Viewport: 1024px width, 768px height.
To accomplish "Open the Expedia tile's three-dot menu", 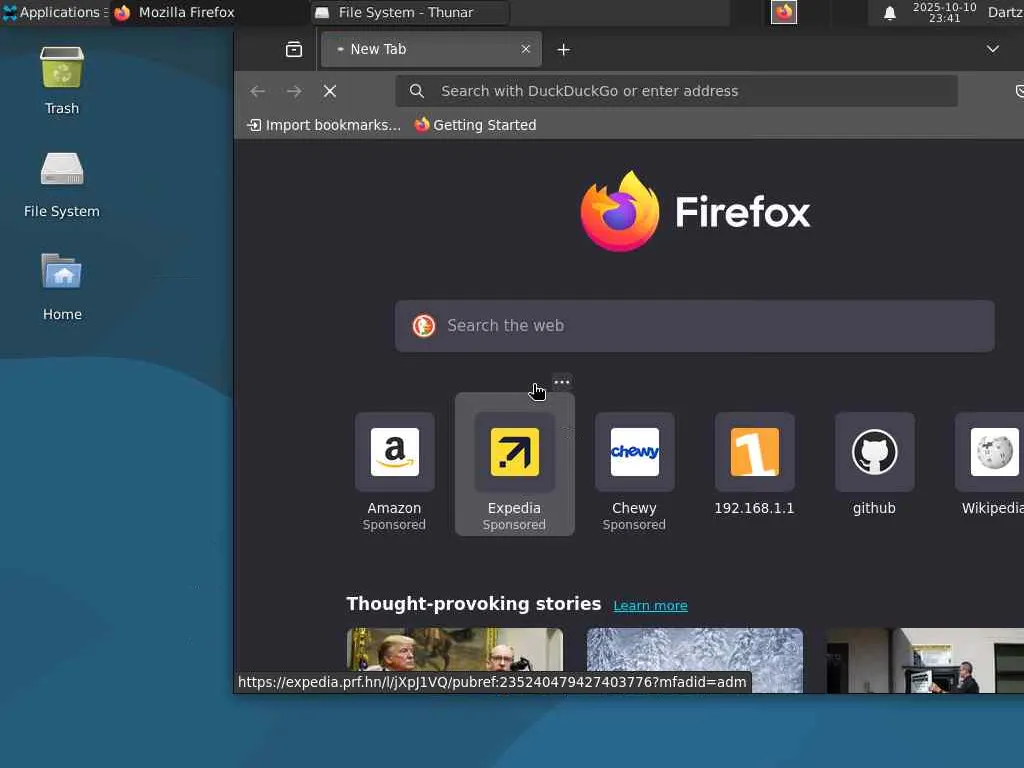I will tap(562, 382).
